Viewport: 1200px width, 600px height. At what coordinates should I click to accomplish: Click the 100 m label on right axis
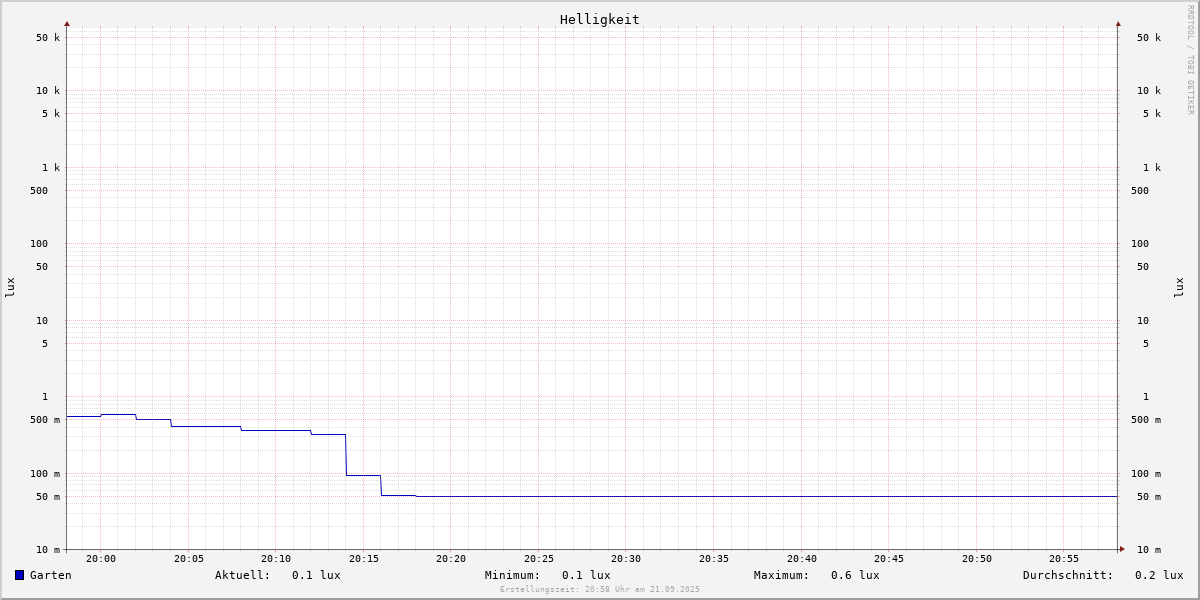(1146, 474)
